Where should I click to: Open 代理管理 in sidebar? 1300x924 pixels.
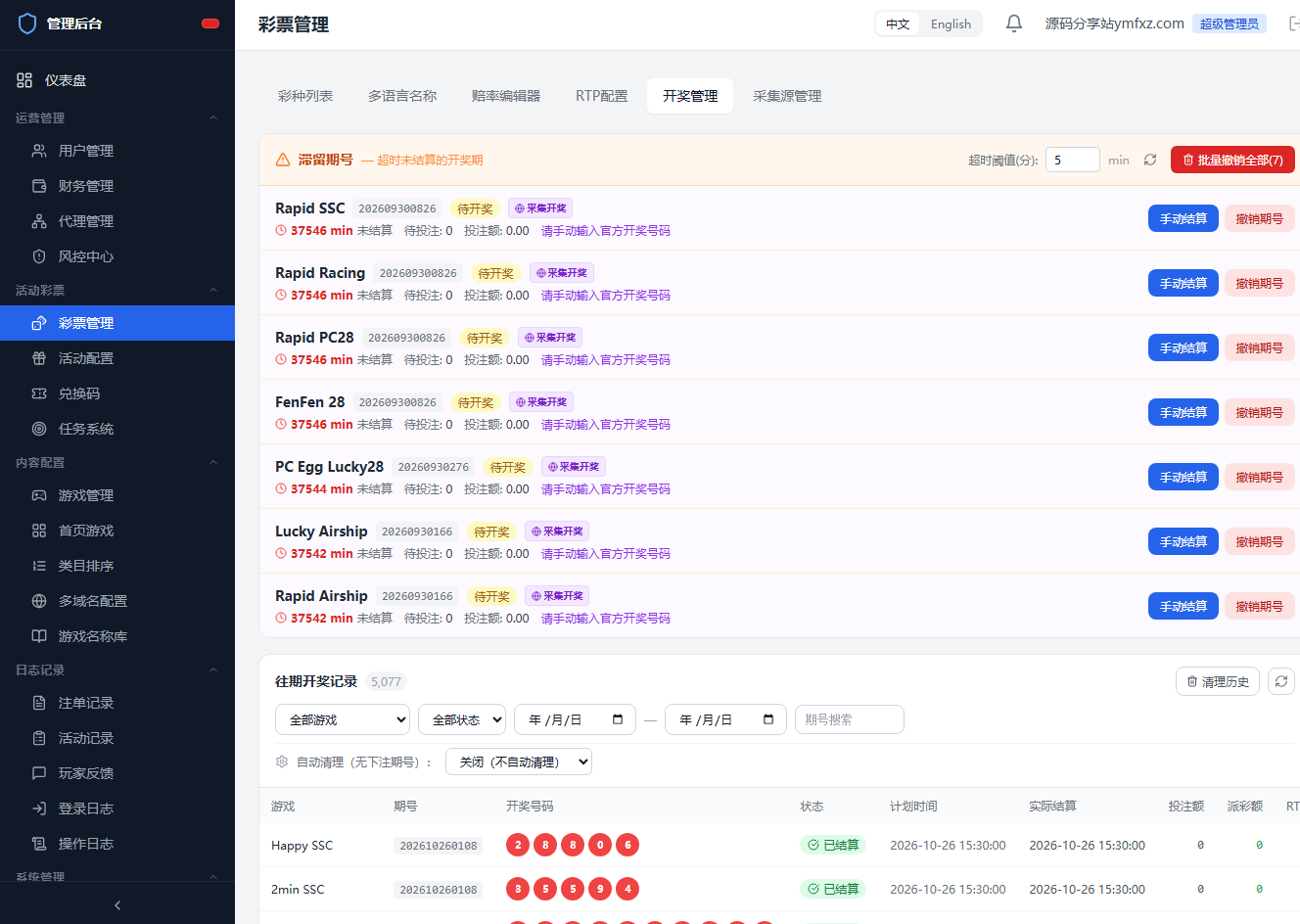click(117, 221)
